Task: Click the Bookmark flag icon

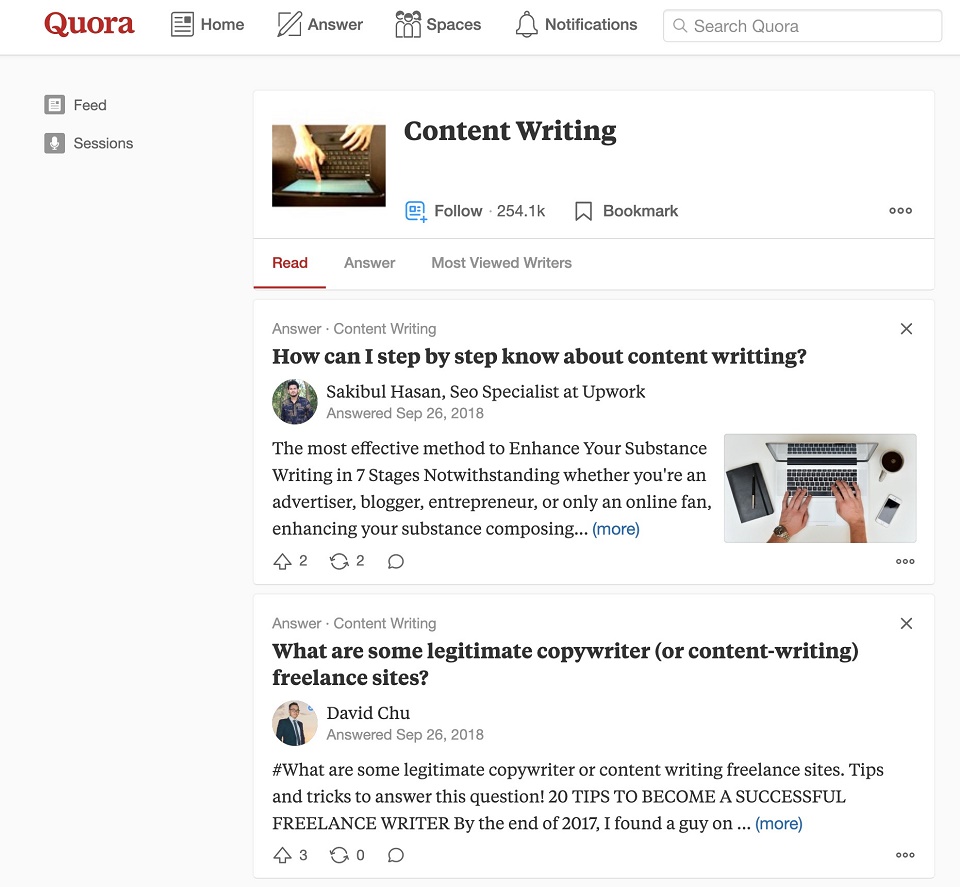Action: [x=583, y=211]
